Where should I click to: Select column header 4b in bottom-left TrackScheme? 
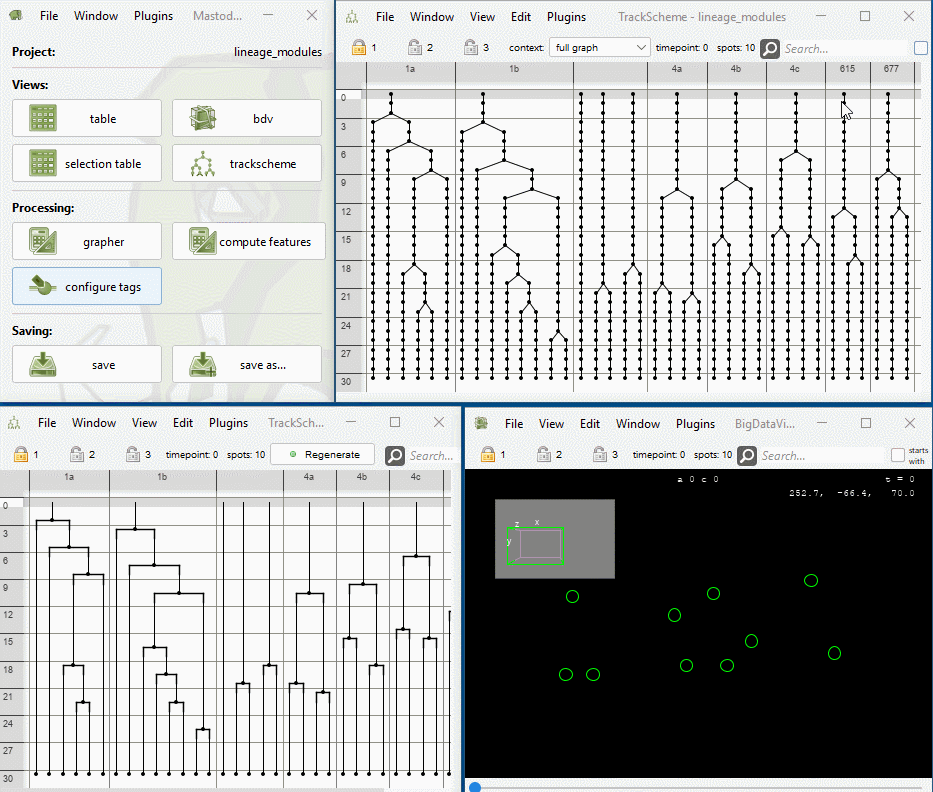pos(362,477)
